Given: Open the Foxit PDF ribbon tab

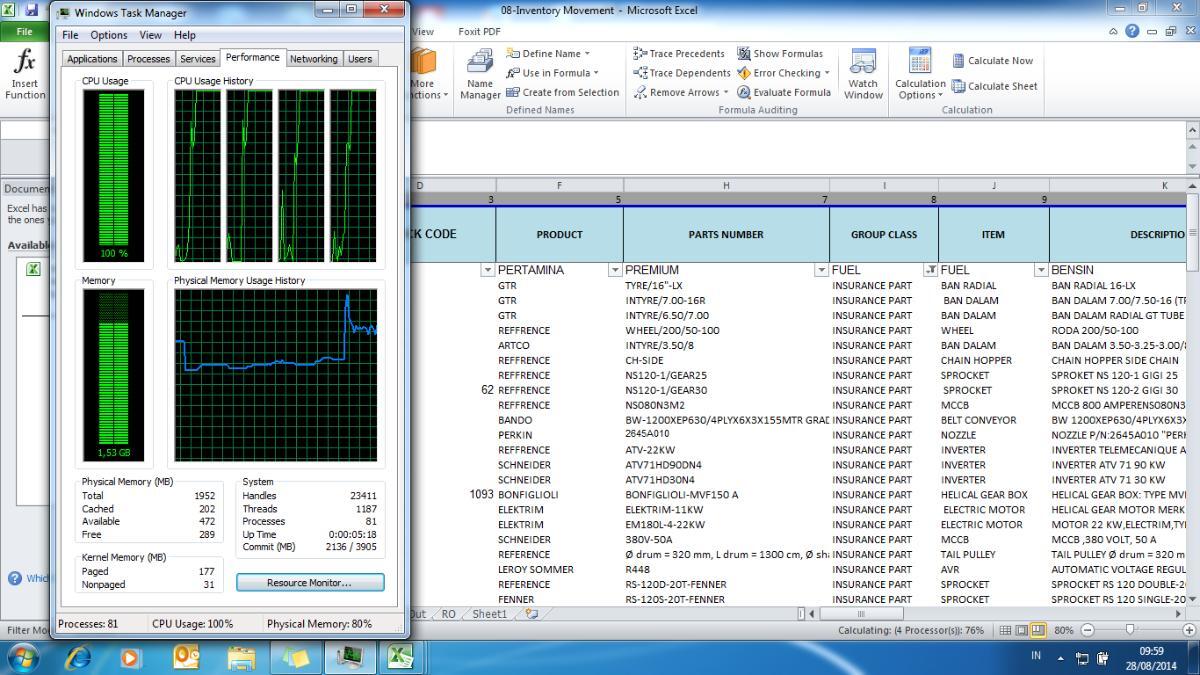Looking at the screenshot, I should click(x=479, y=32).
